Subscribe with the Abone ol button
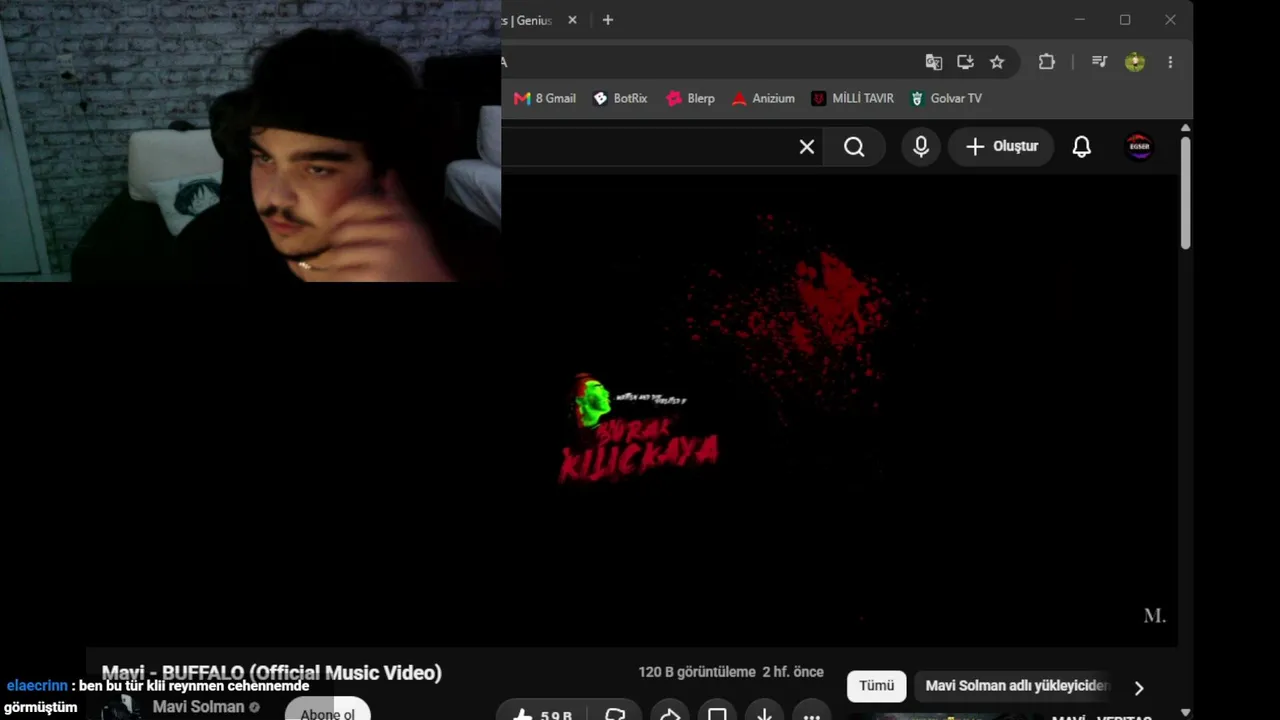Screen dimensions: 1280x720 coord(327,709)
